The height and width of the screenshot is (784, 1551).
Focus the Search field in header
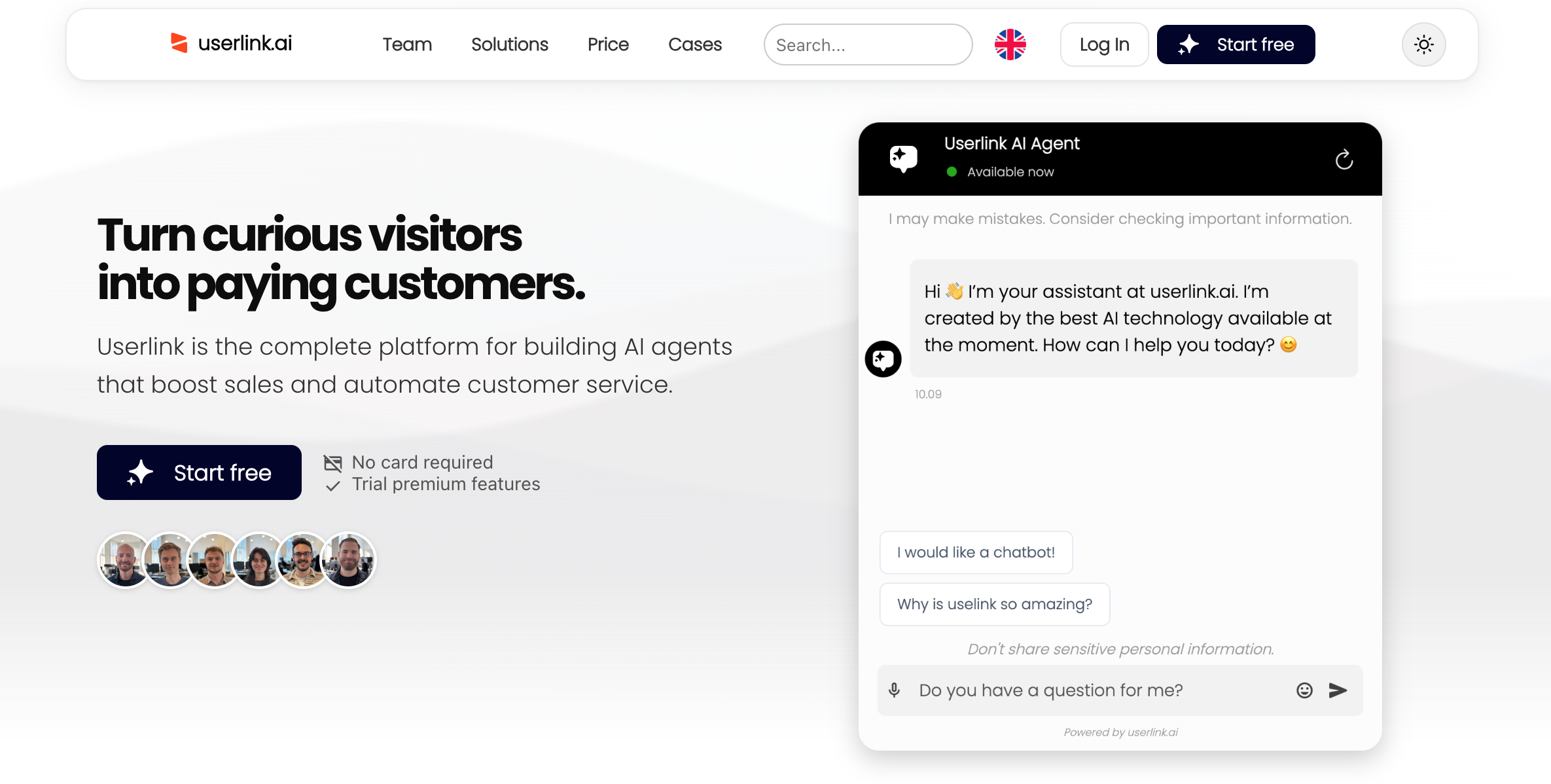[868, 45]
